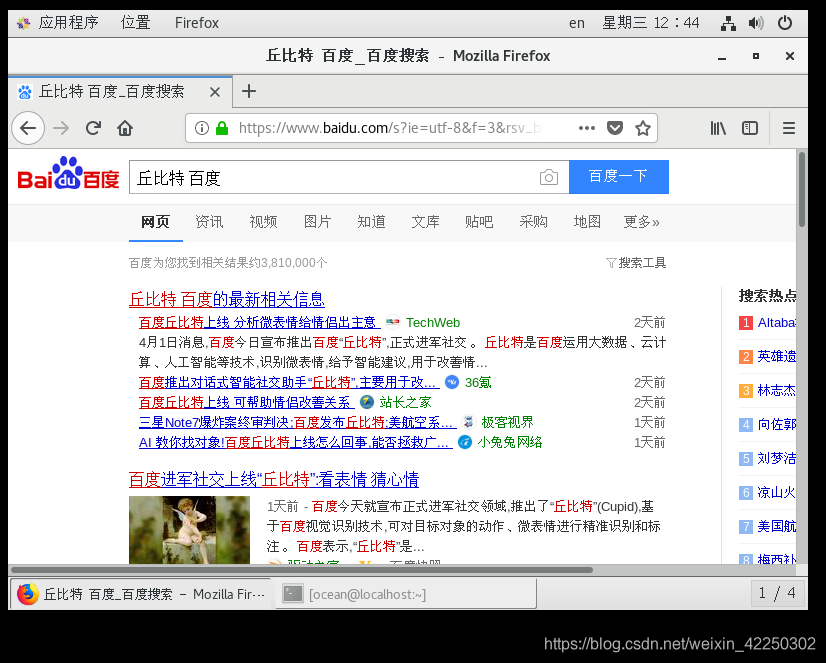
Task: Click the 站长之家 source icon
Action: (x=367, y=402)
